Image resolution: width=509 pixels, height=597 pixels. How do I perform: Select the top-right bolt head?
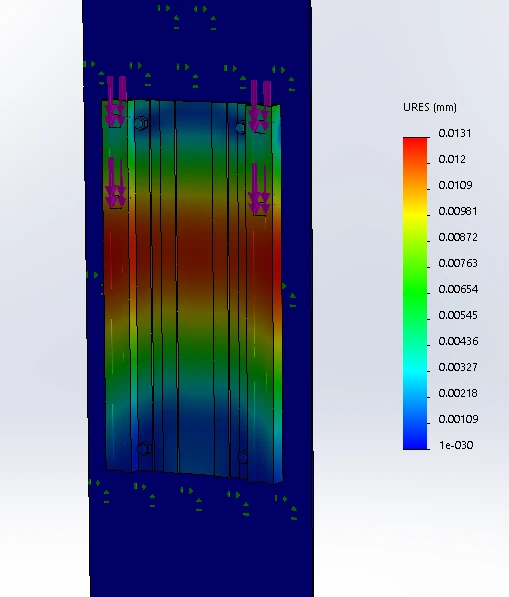point(241,128)
